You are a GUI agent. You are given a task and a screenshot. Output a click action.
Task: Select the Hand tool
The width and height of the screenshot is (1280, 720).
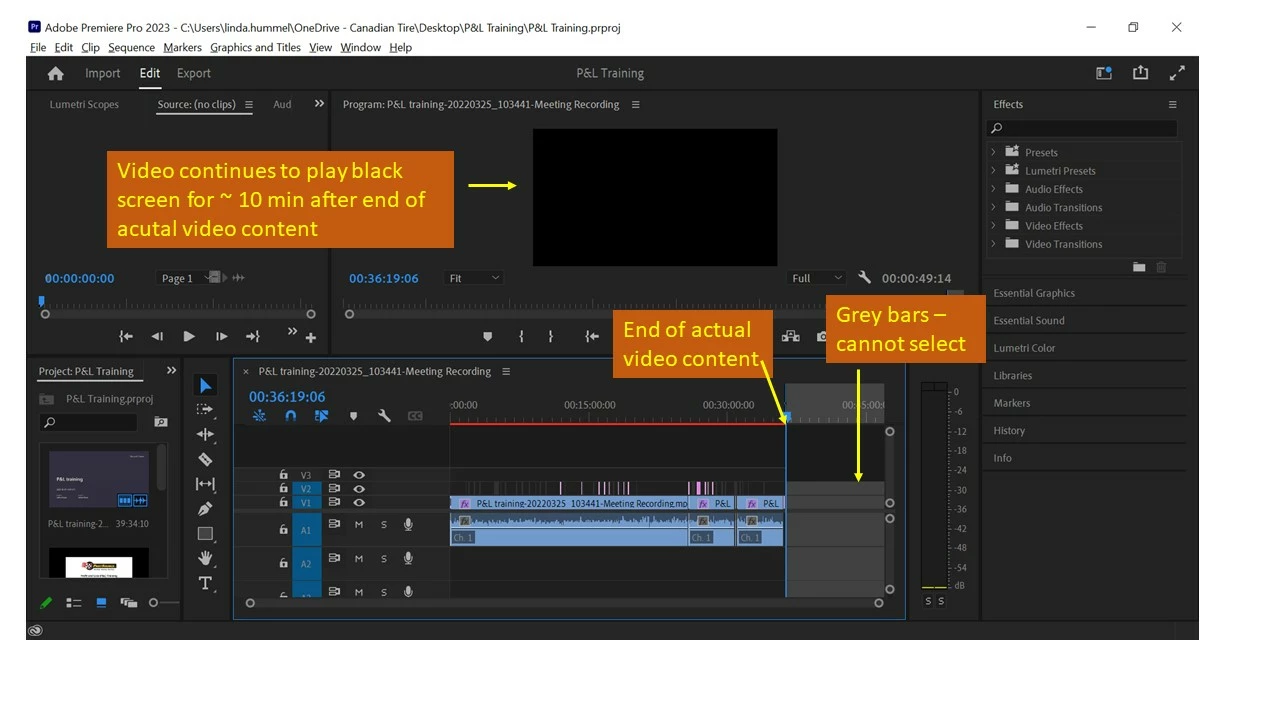tap(205, 558)
